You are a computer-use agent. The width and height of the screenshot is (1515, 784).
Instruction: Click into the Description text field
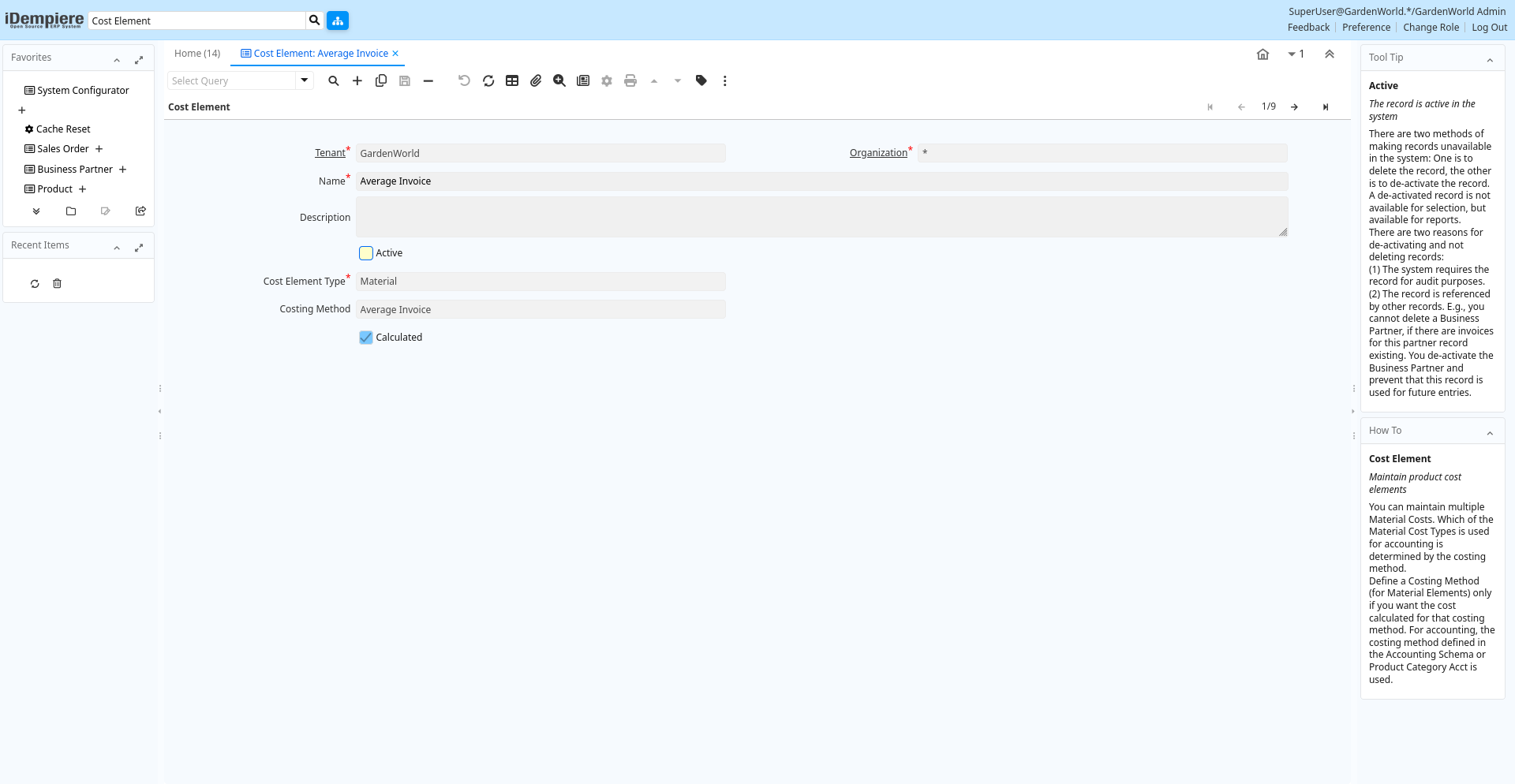[x=821, y=217]
